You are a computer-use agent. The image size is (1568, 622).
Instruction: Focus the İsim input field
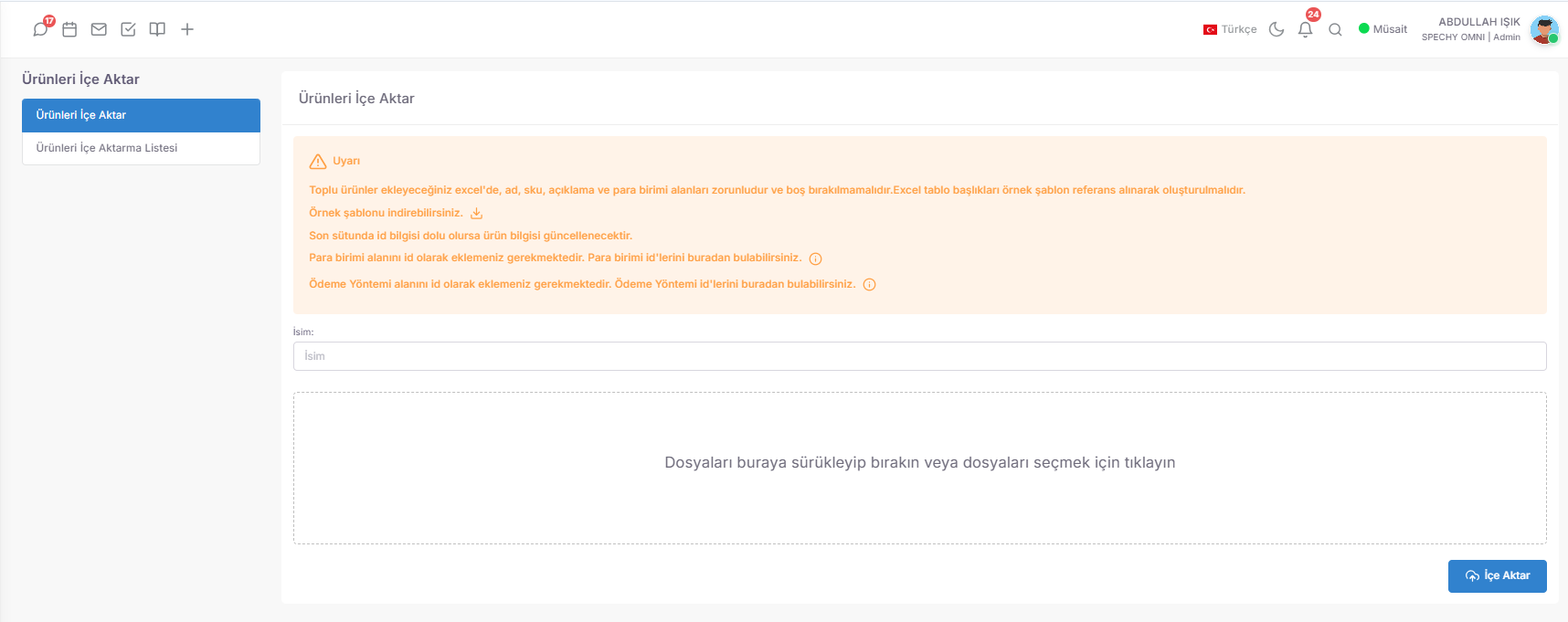click(x=919, y=356)
